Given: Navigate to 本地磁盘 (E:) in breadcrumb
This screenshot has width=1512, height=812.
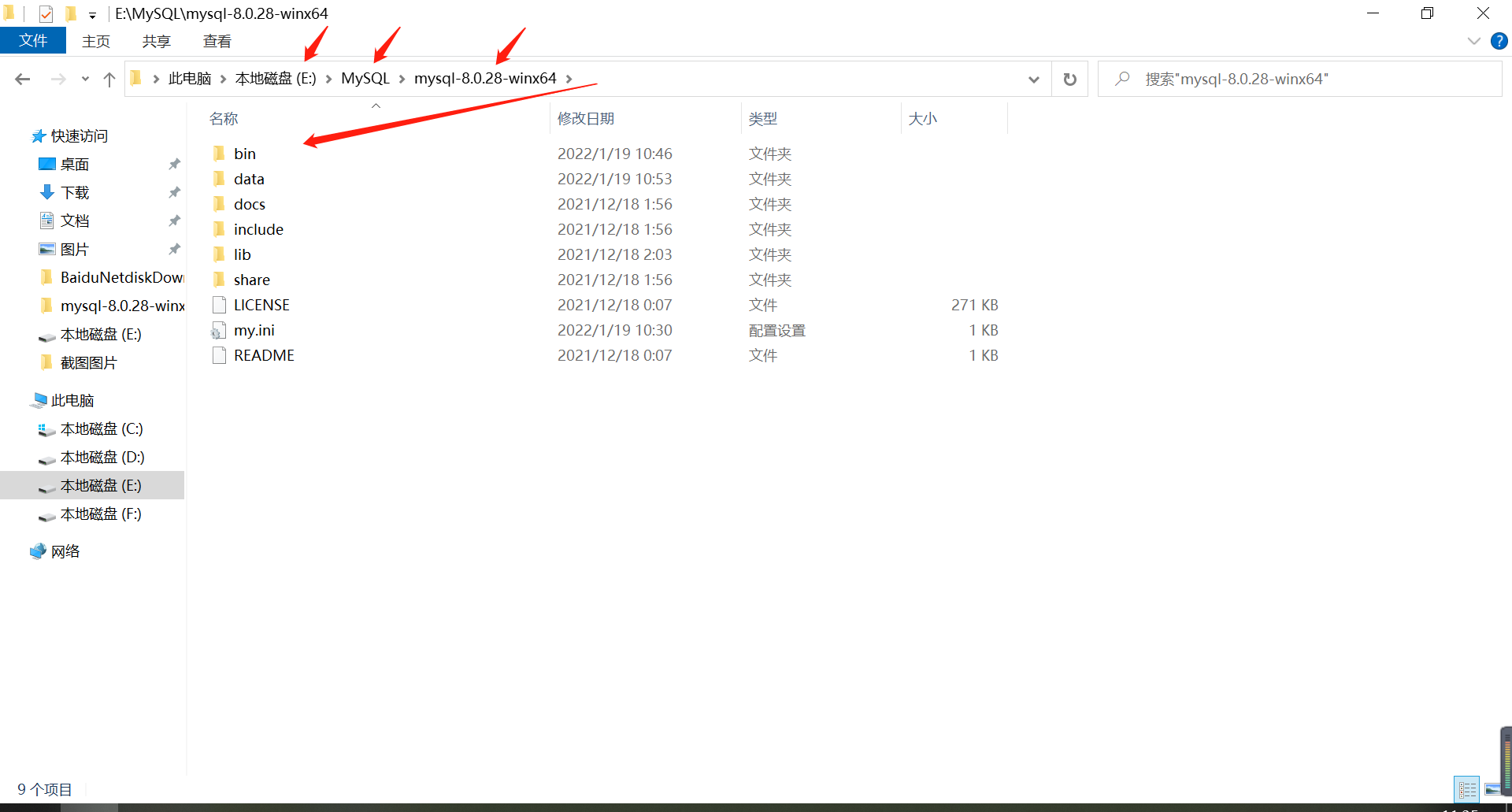Looking at the screenshot, I should [x=276, y=79].
